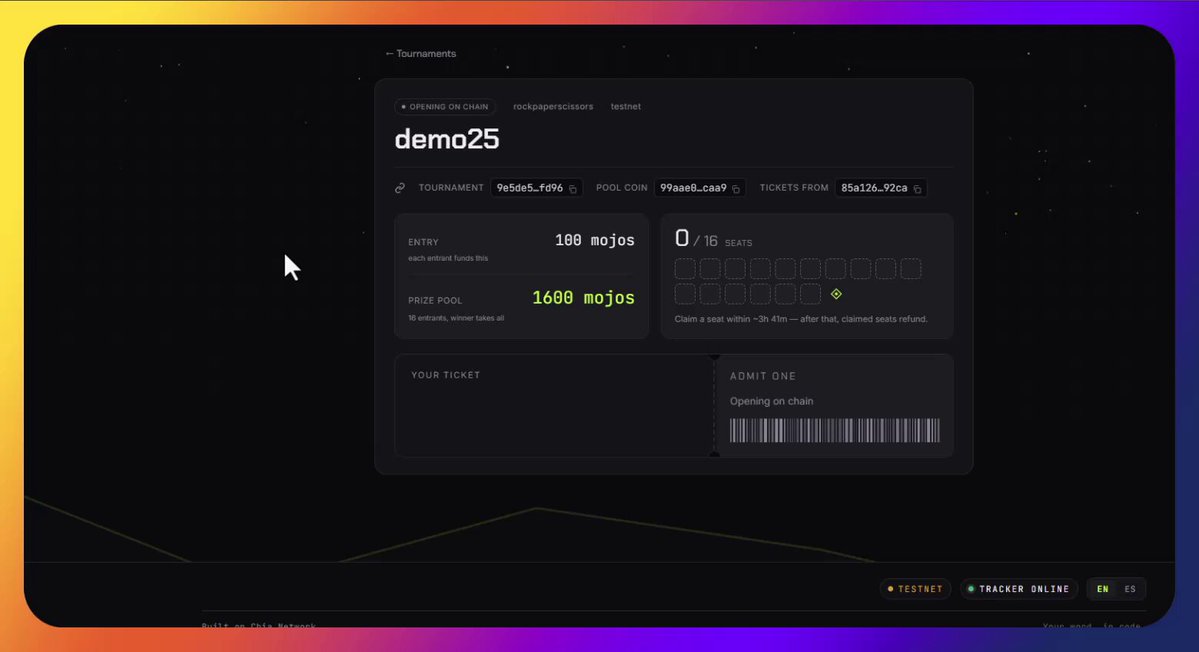Click the pool coin hash 99aae0…caa9 field
1199x652 pixels.
coord(700,188)
